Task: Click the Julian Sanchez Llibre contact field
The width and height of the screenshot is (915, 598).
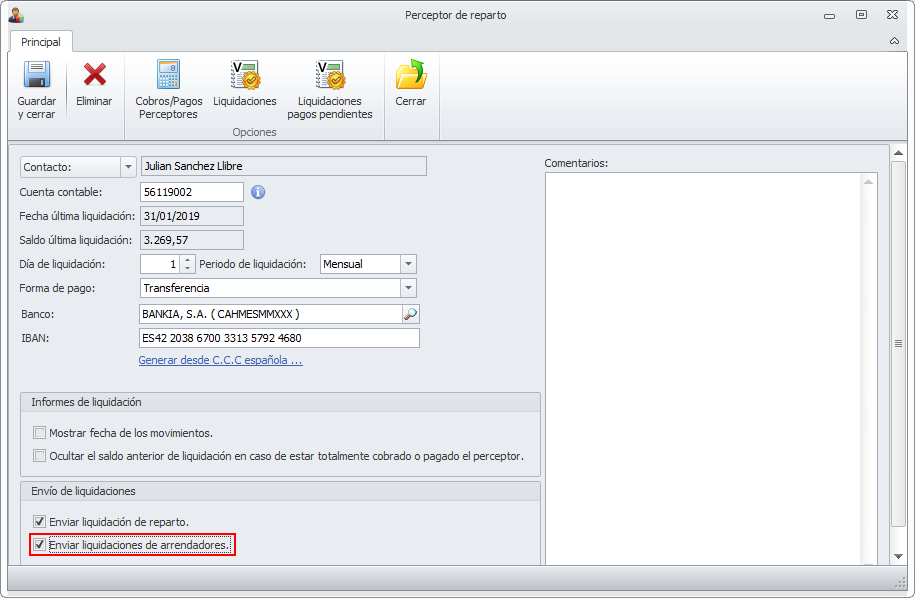Action: coord(284,166)
